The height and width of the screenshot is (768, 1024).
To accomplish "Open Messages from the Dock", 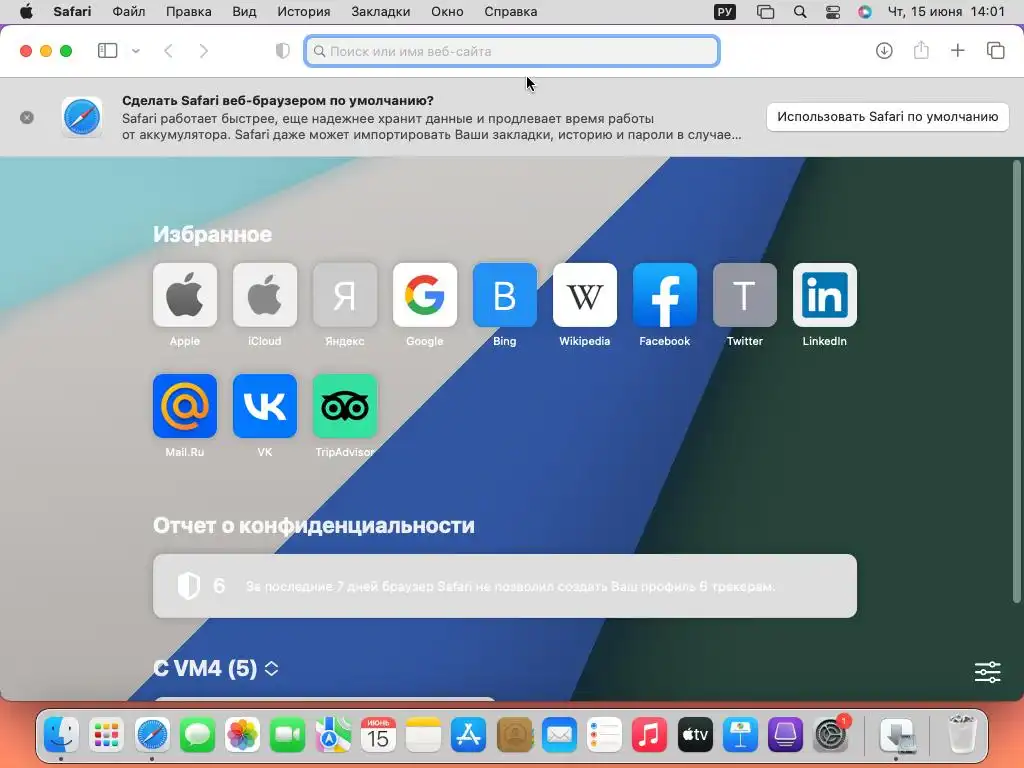I will 197,735.
